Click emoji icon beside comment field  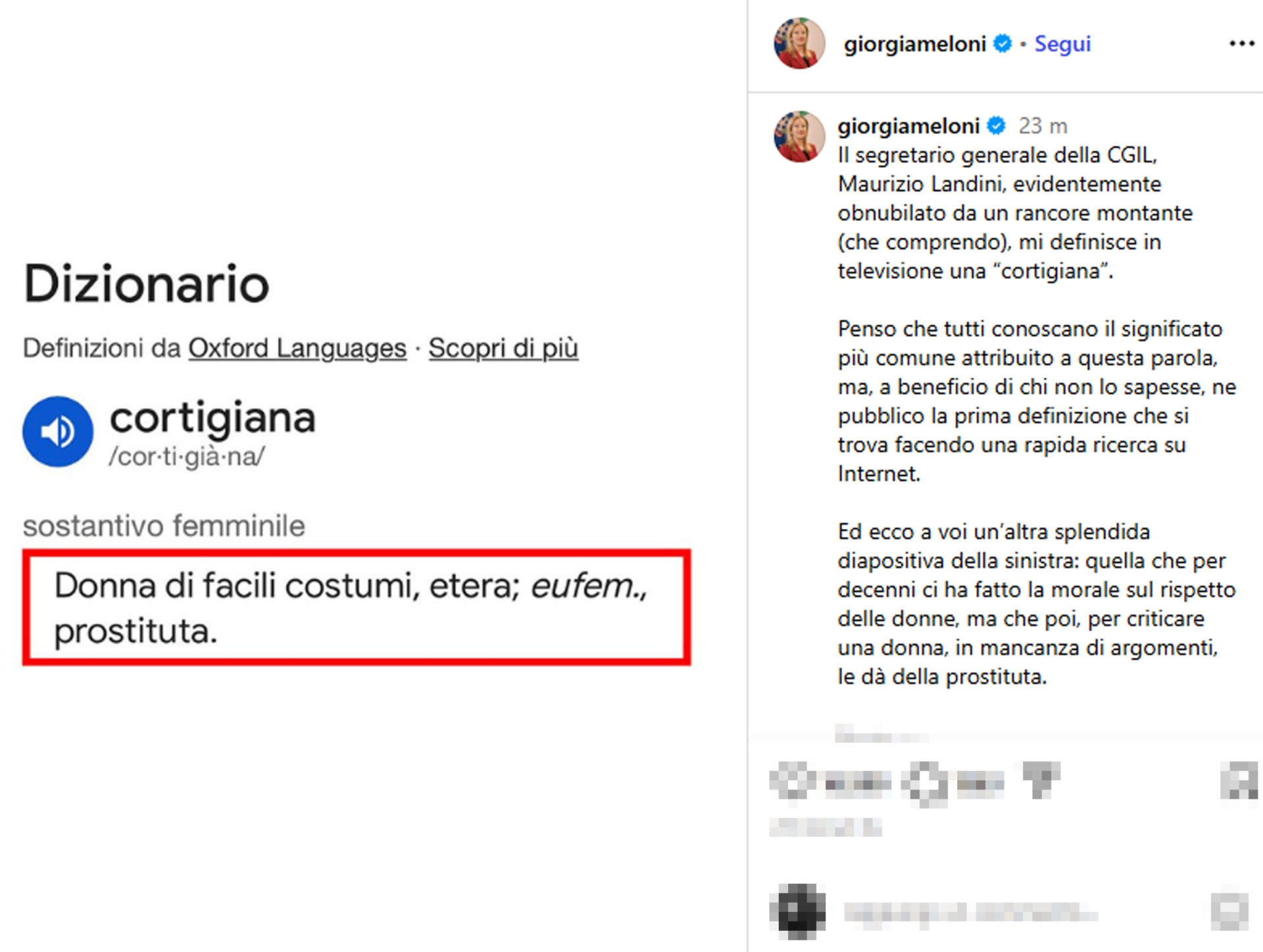(x=1229, y=911)
